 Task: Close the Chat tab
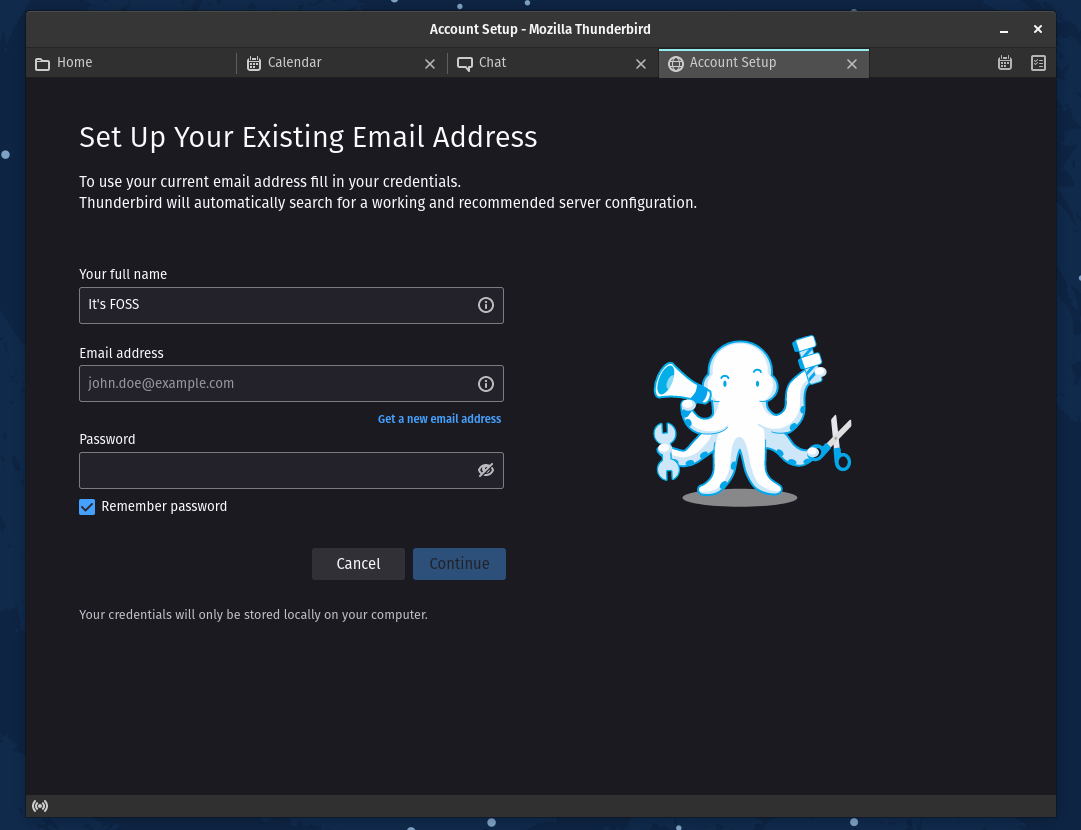[x=641, y=64]
